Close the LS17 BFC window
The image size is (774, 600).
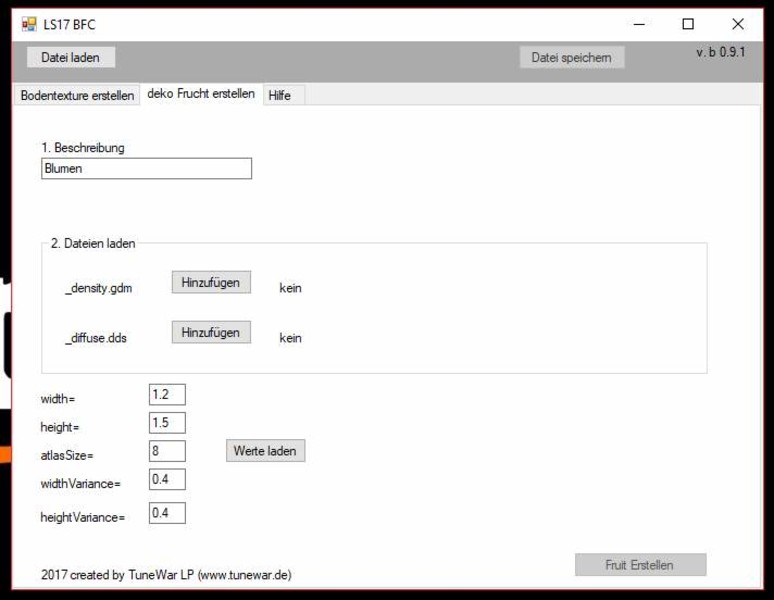[738, 24]
